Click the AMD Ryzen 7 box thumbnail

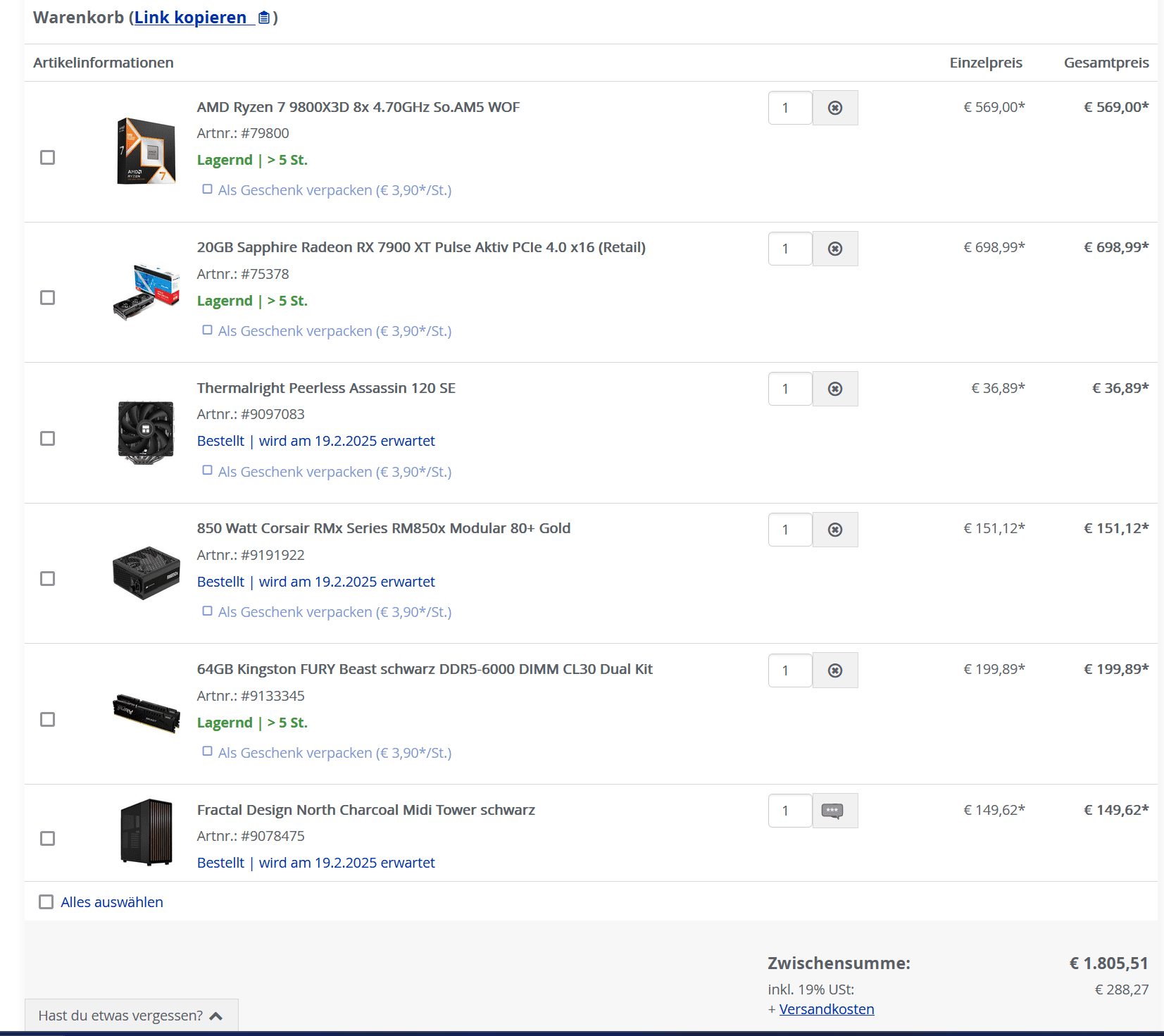(146, 151)
